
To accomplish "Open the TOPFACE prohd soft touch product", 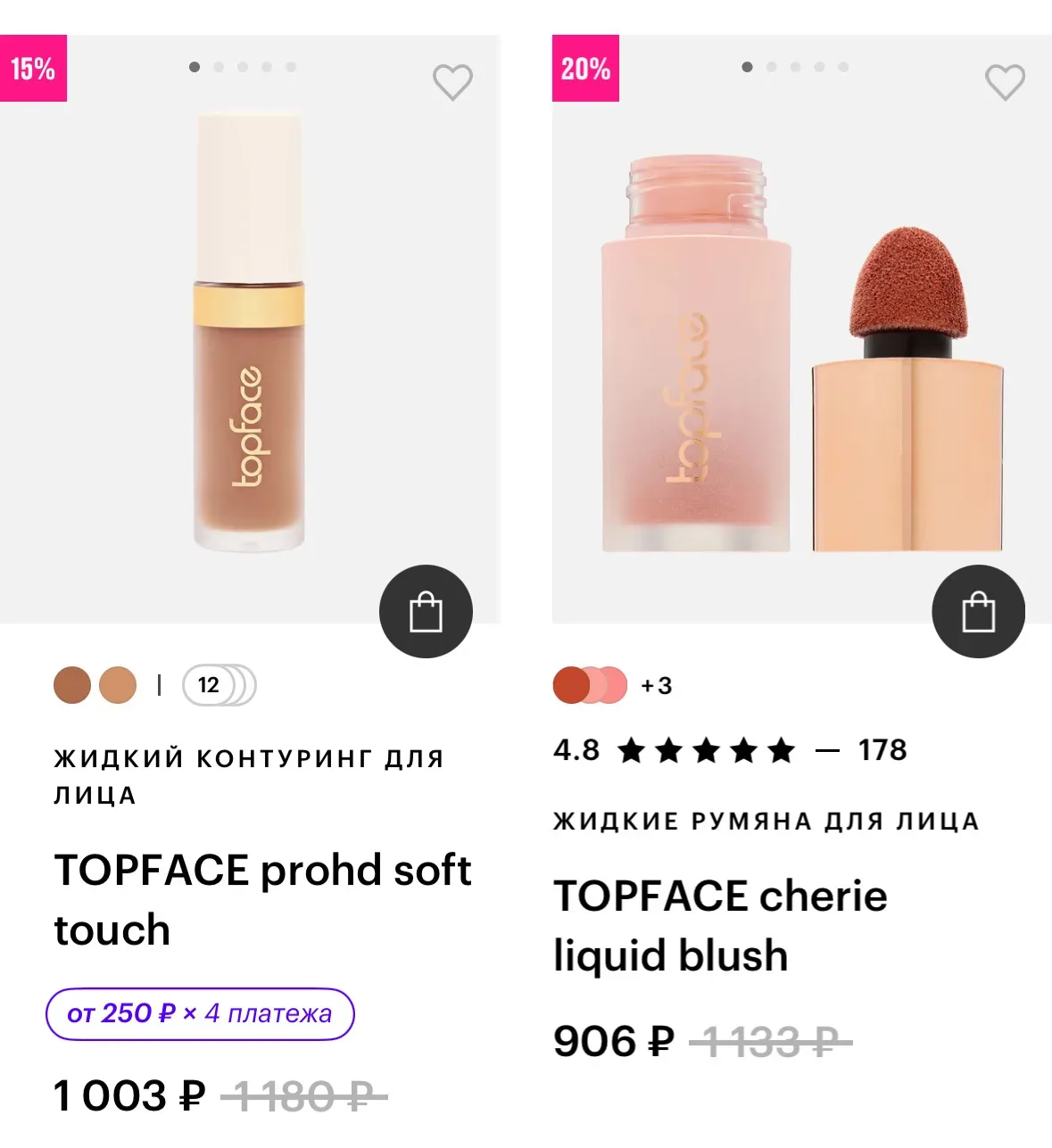I will [262, 899].
